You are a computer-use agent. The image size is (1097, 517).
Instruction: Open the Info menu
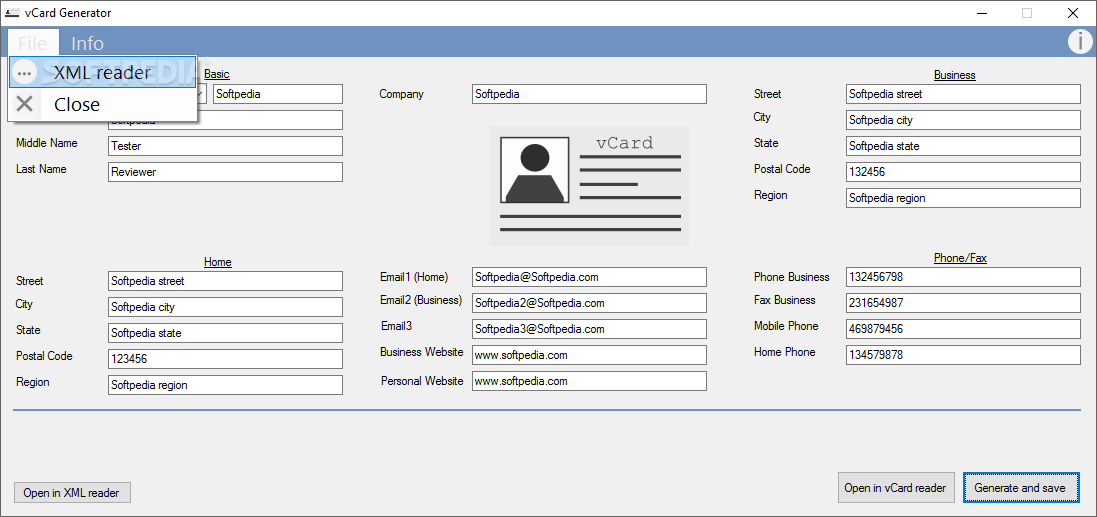point(87,43)
